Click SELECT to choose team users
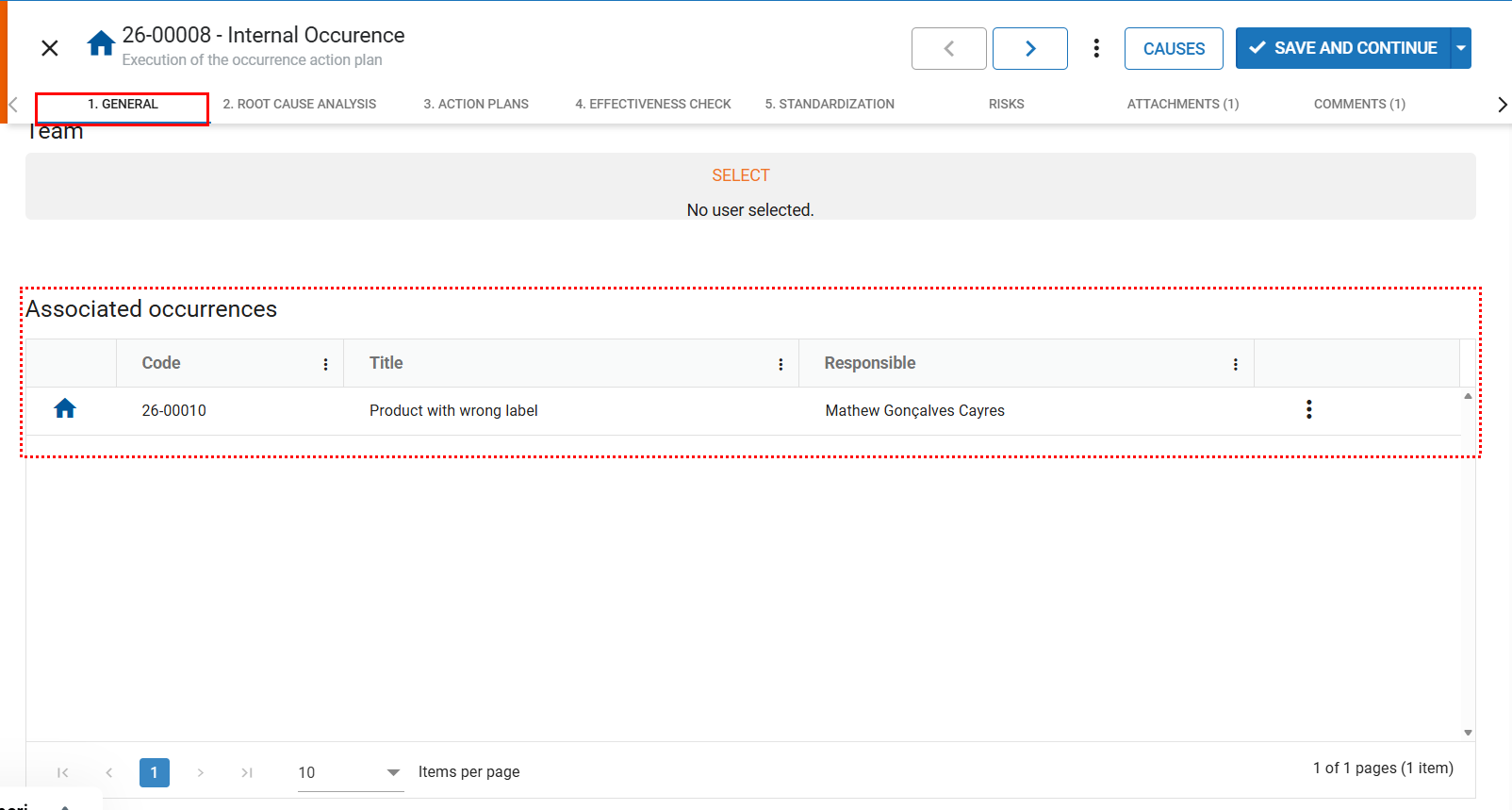Screen dimensions: 1512x810 click(x=740, y=175)
